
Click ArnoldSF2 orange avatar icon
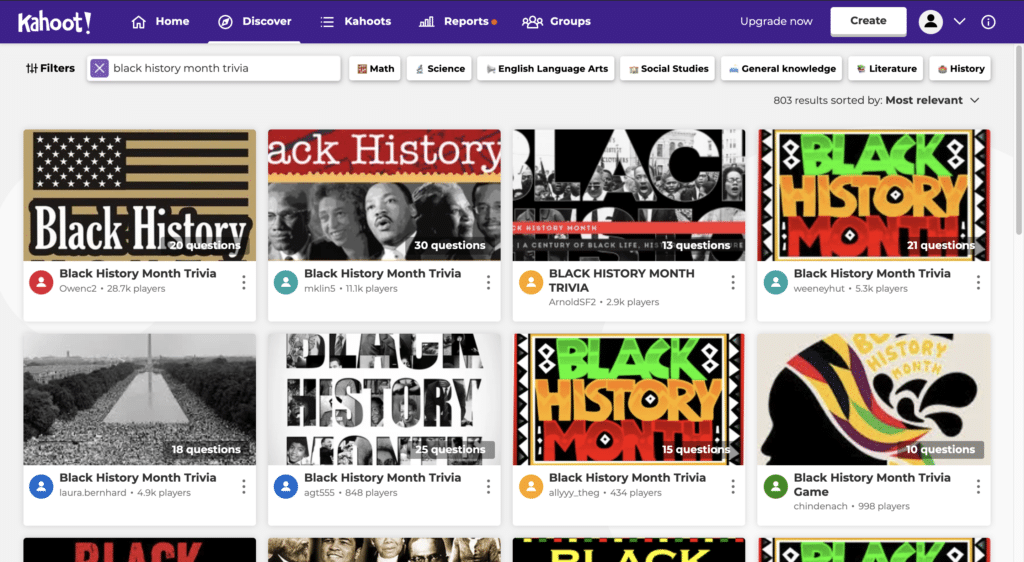pos(531,283)
